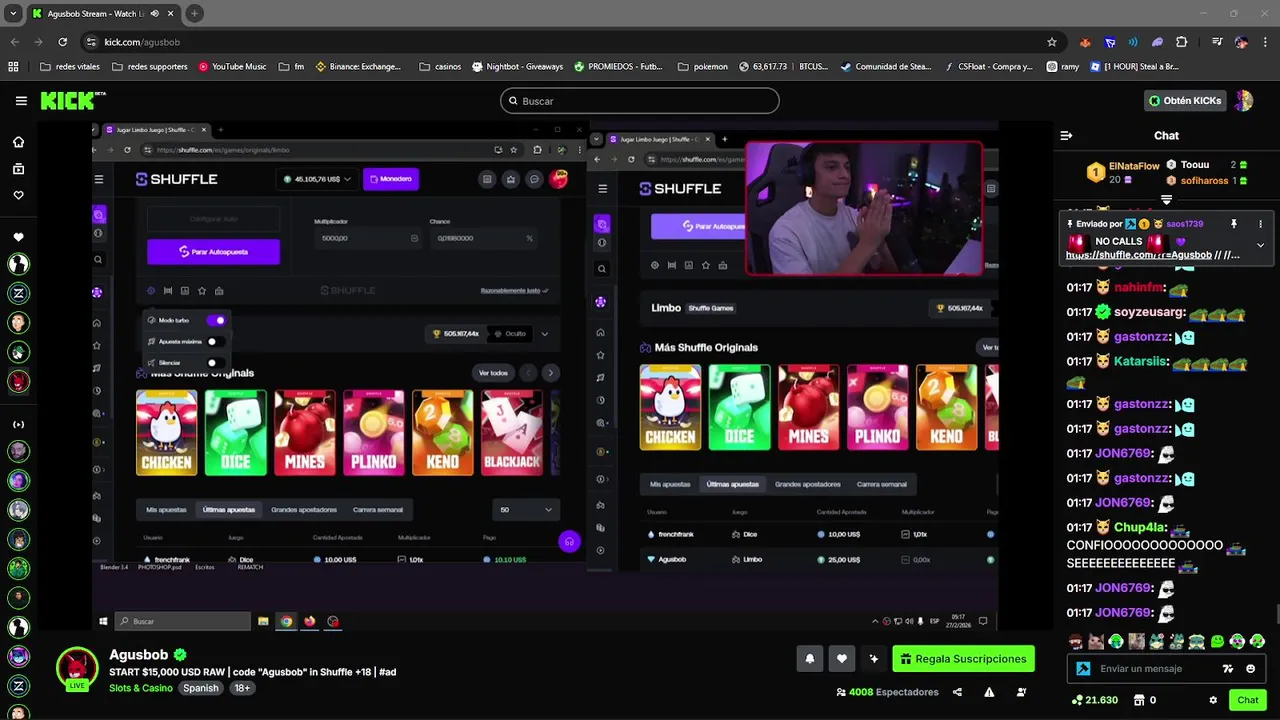
Task: Click next arrow of Más Shuffle Originals carousel
Action: tap(550, 373)
